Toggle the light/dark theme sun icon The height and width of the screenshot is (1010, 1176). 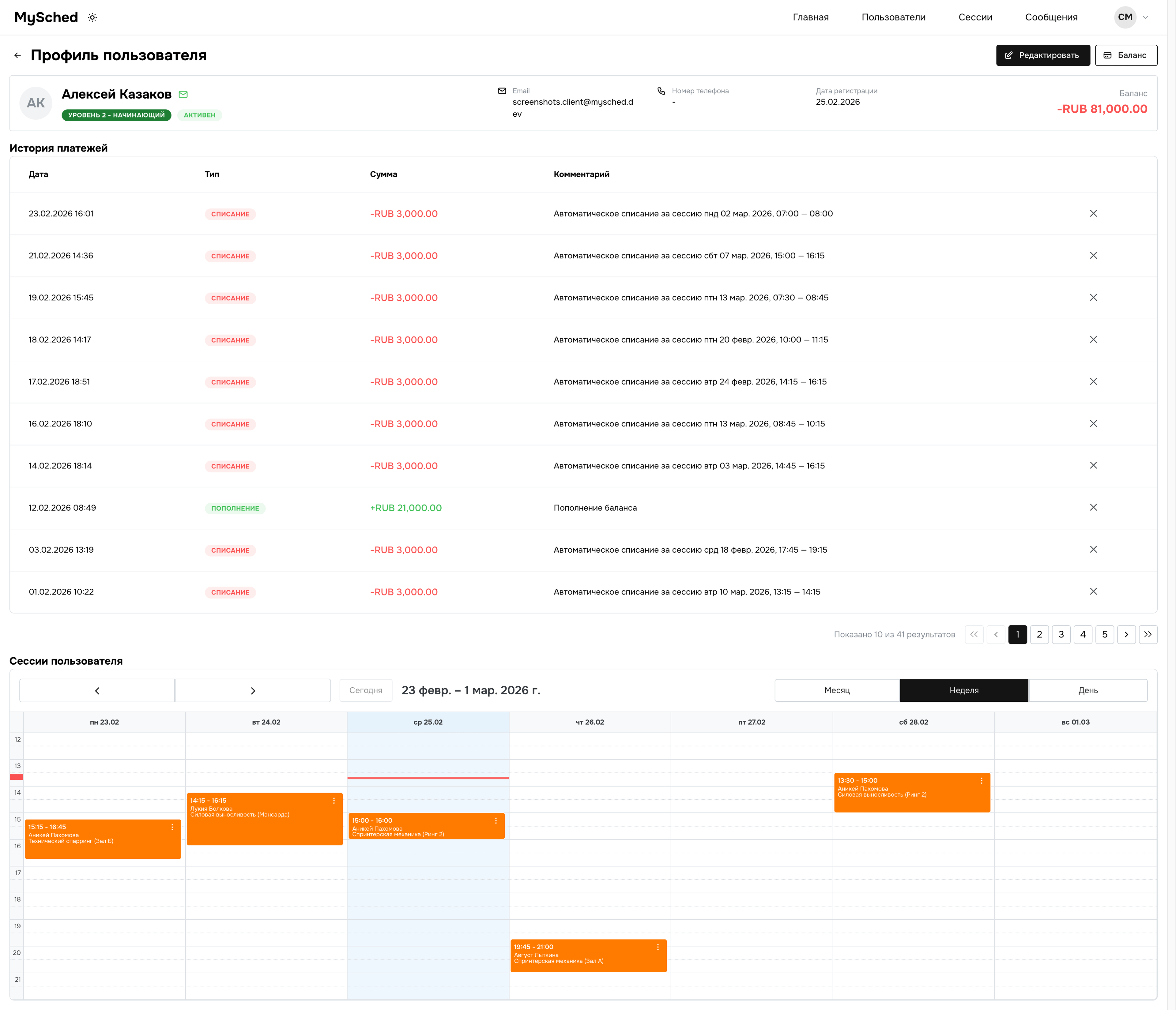click(92, 17)
